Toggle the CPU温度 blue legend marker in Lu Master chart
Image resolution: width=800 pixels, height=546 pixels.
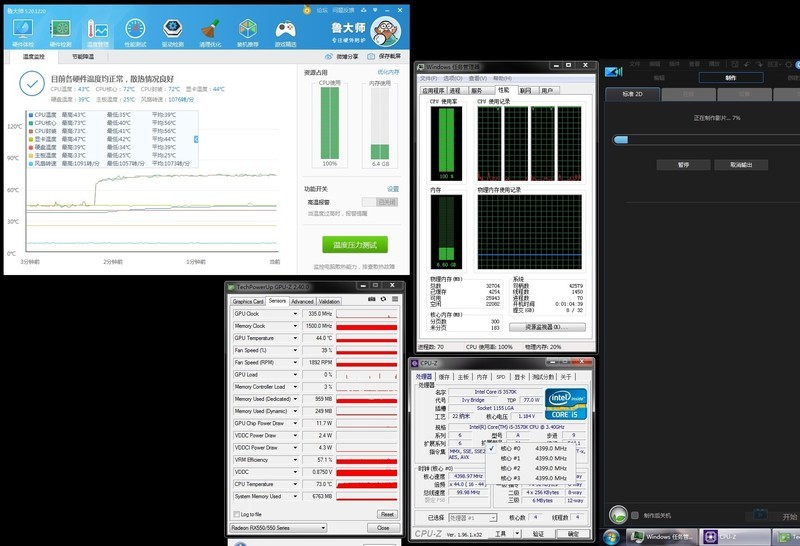coord(31,115)
